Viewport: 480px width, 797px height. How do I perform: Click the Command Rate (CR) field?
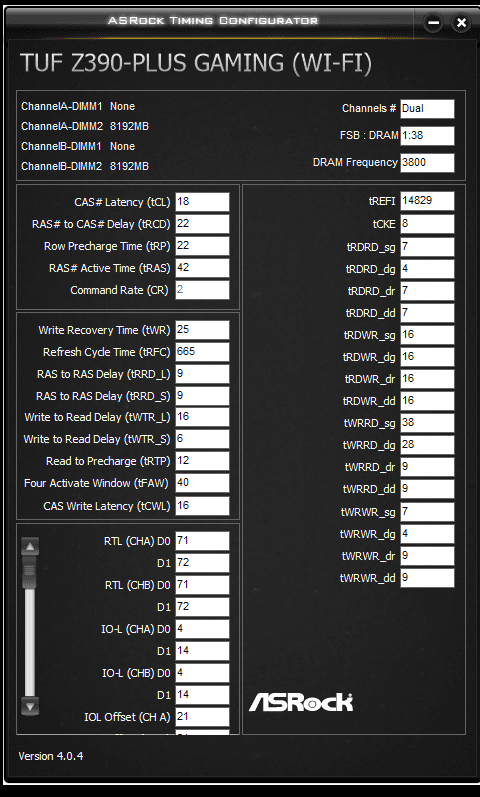point(202,290)
